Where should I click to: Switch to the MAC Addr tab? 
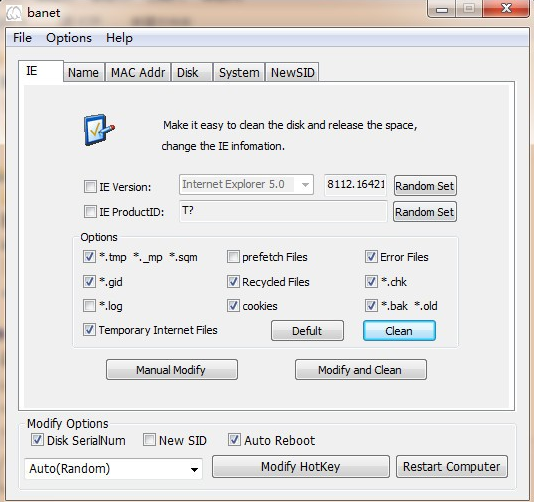138,73
